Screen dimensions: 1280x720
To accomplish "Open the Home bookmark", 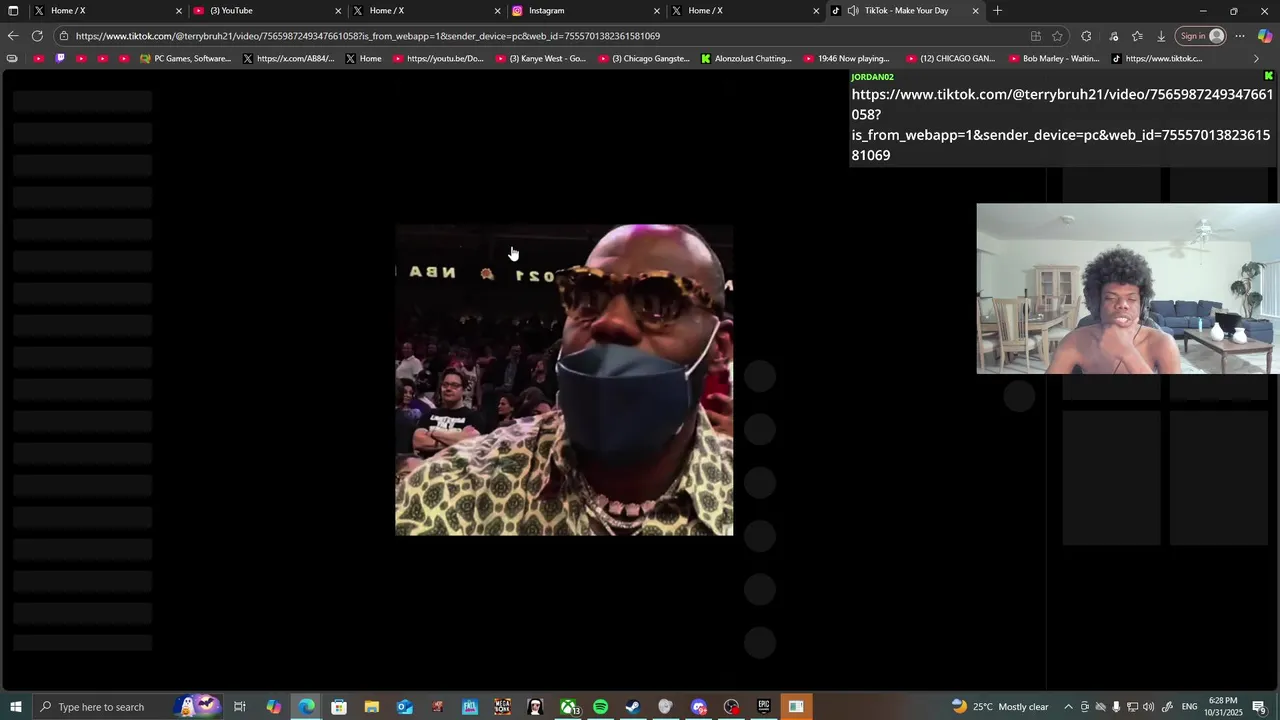I will click(x=363, y=58).
